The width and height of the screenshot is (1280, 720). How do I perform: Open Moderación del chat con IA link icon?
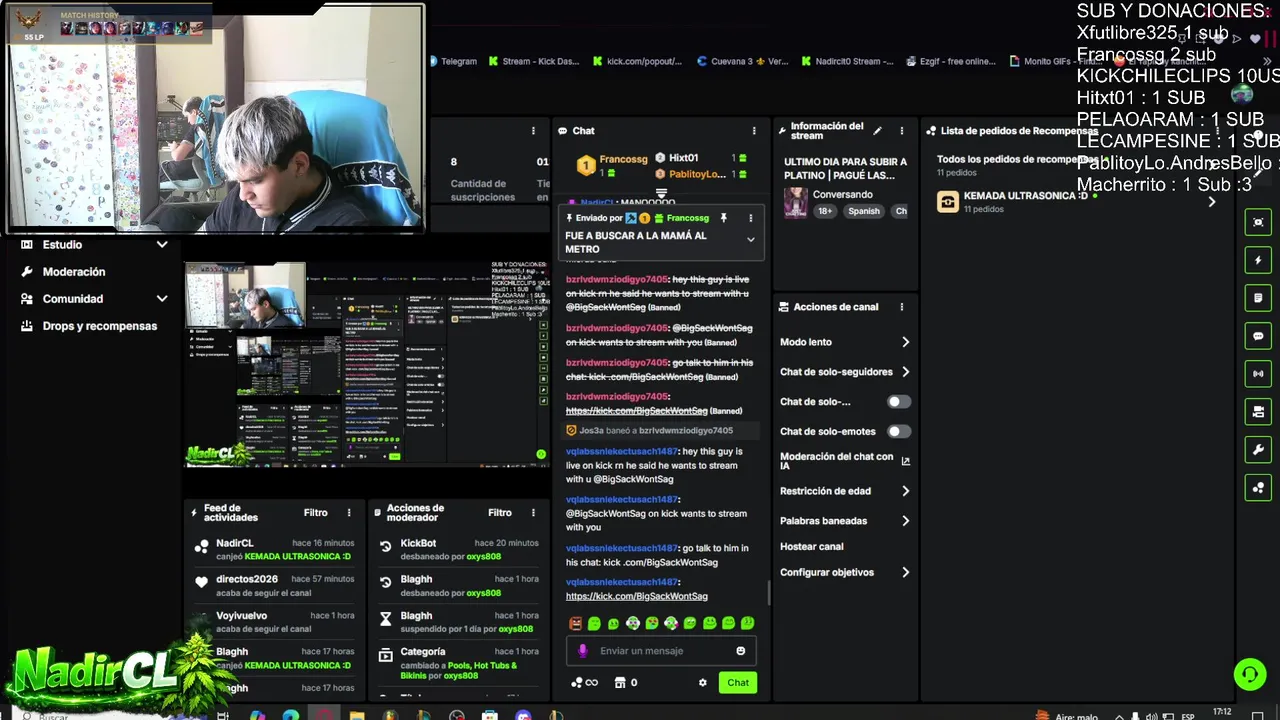click(x=906, y=461)
